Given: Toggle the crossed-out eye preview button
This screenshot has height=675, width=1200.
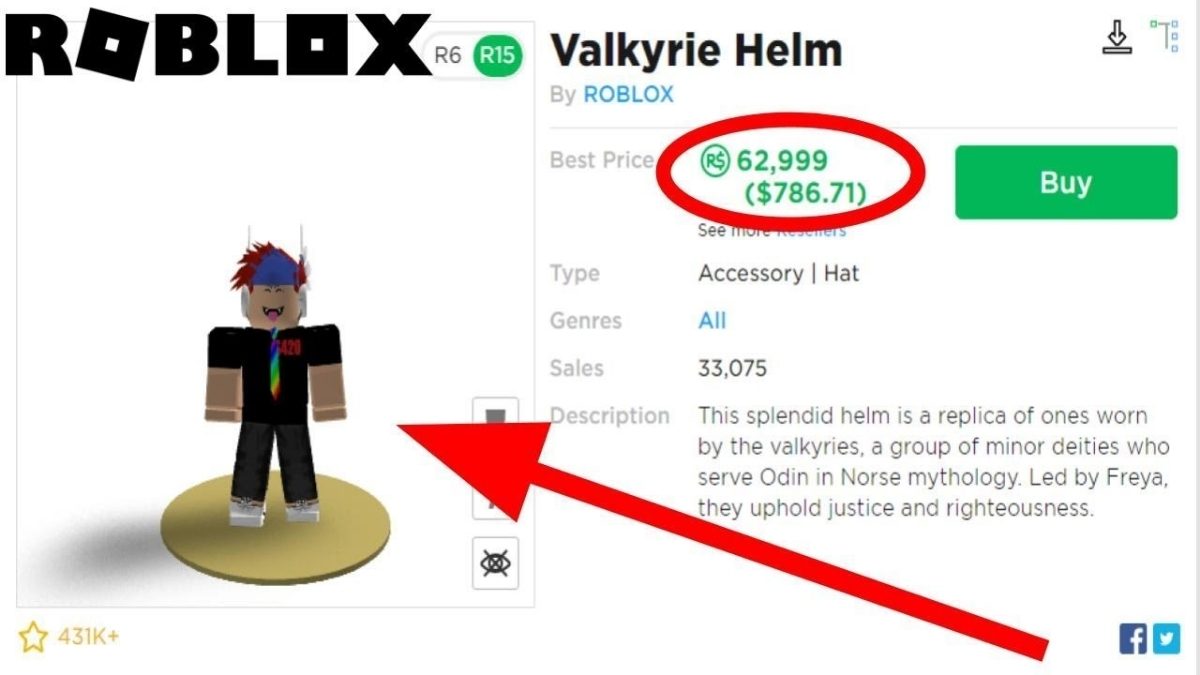Looking at the screenshot, I should point(495,564).
